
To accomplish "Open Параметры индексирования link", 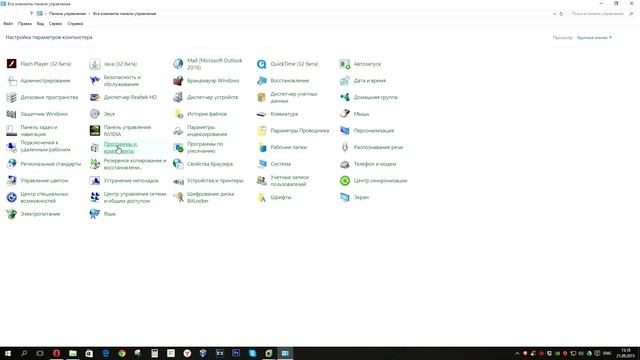I will [x=207, y=131].
